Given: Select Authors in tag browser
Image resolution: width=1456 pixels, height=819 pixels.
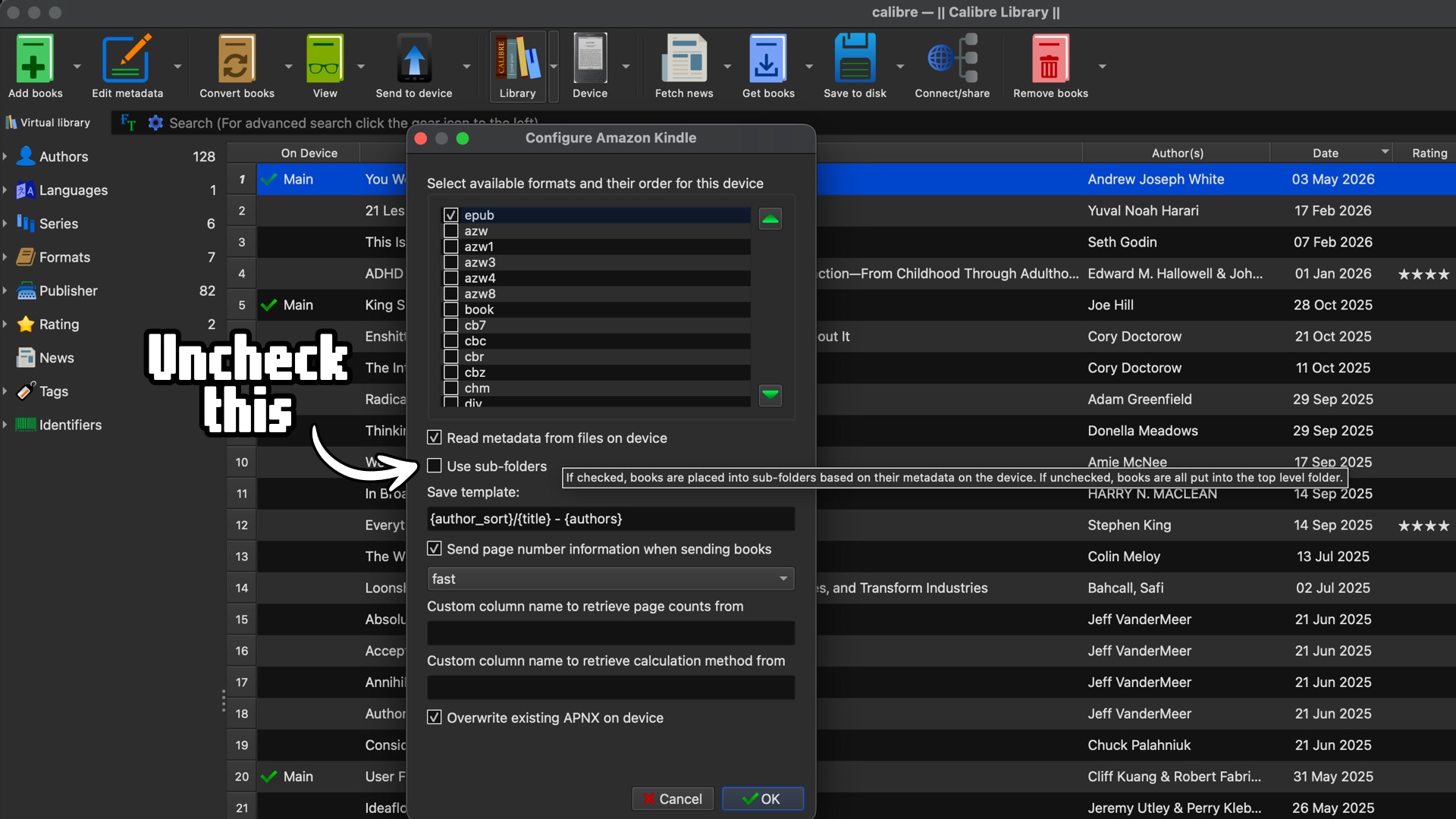Looking at the screenshot, I should (x=64, y=157).
